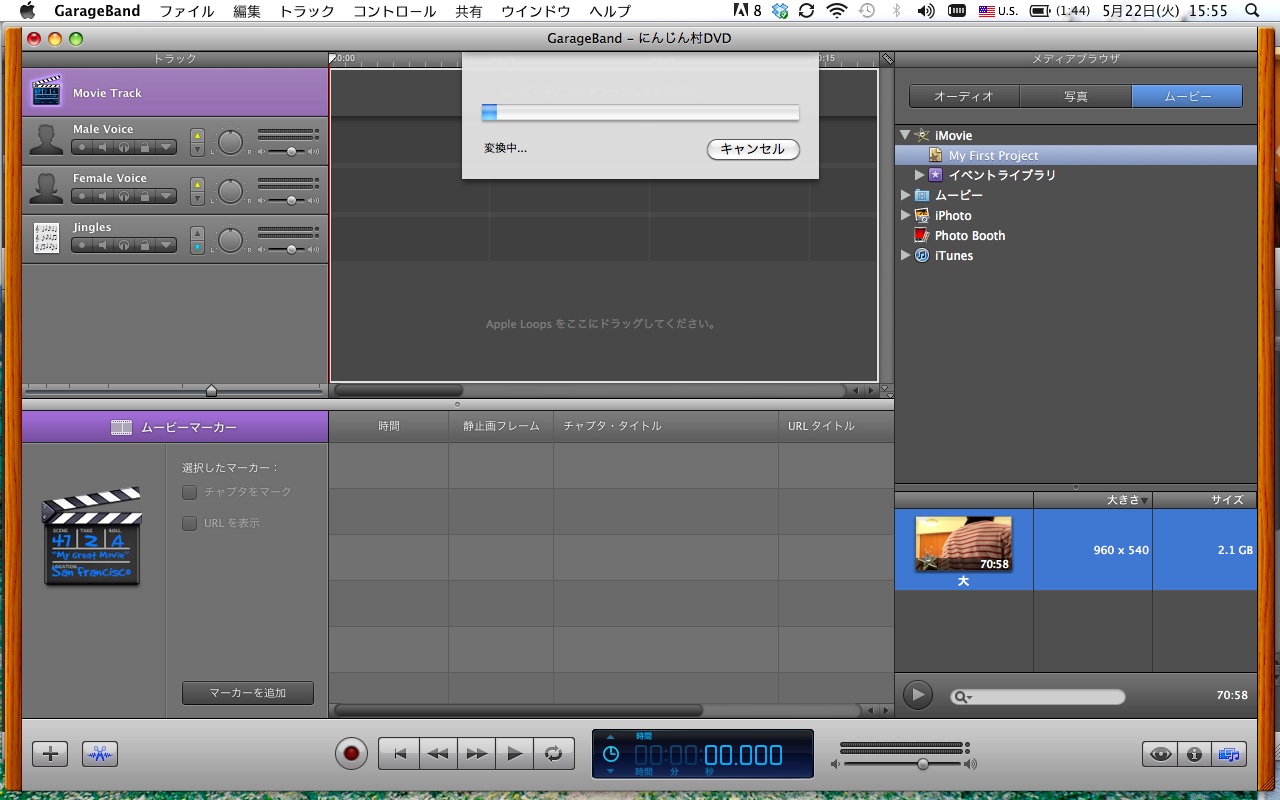Play preview in media browser

coord(917,695)
